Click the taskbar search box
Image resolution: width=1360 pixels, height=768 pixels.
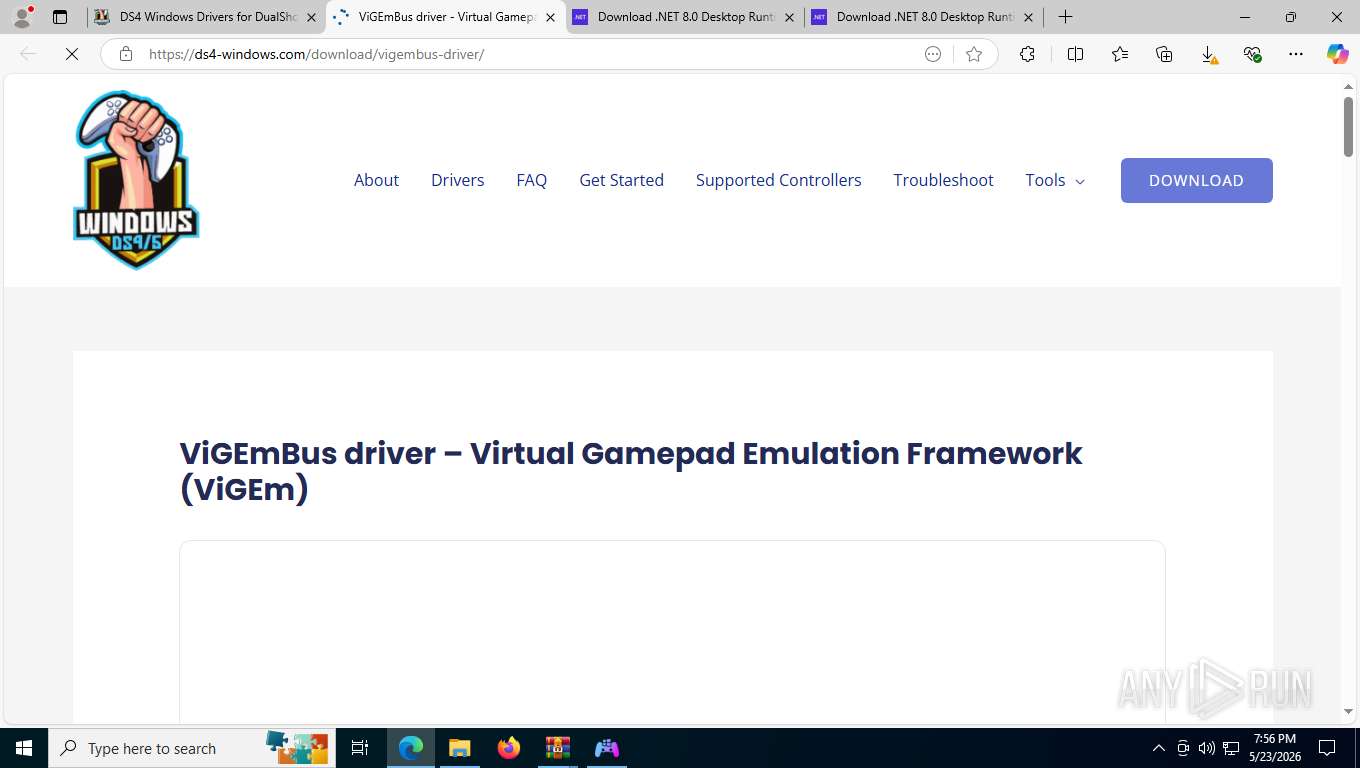point(193,748)
